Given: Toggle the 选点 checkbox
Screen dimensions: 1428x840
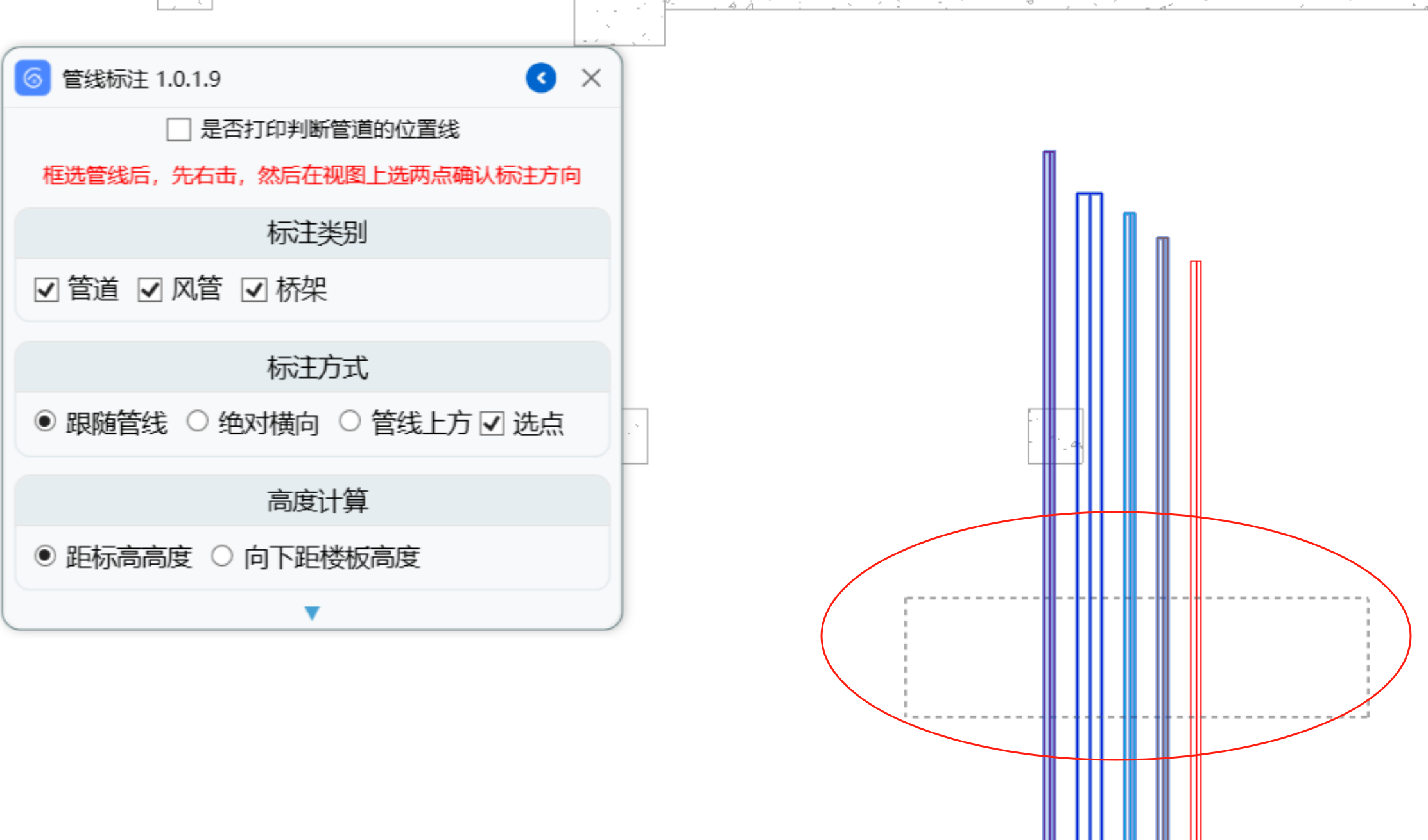Looking at the screenshot, I should (x=492, y=424).
